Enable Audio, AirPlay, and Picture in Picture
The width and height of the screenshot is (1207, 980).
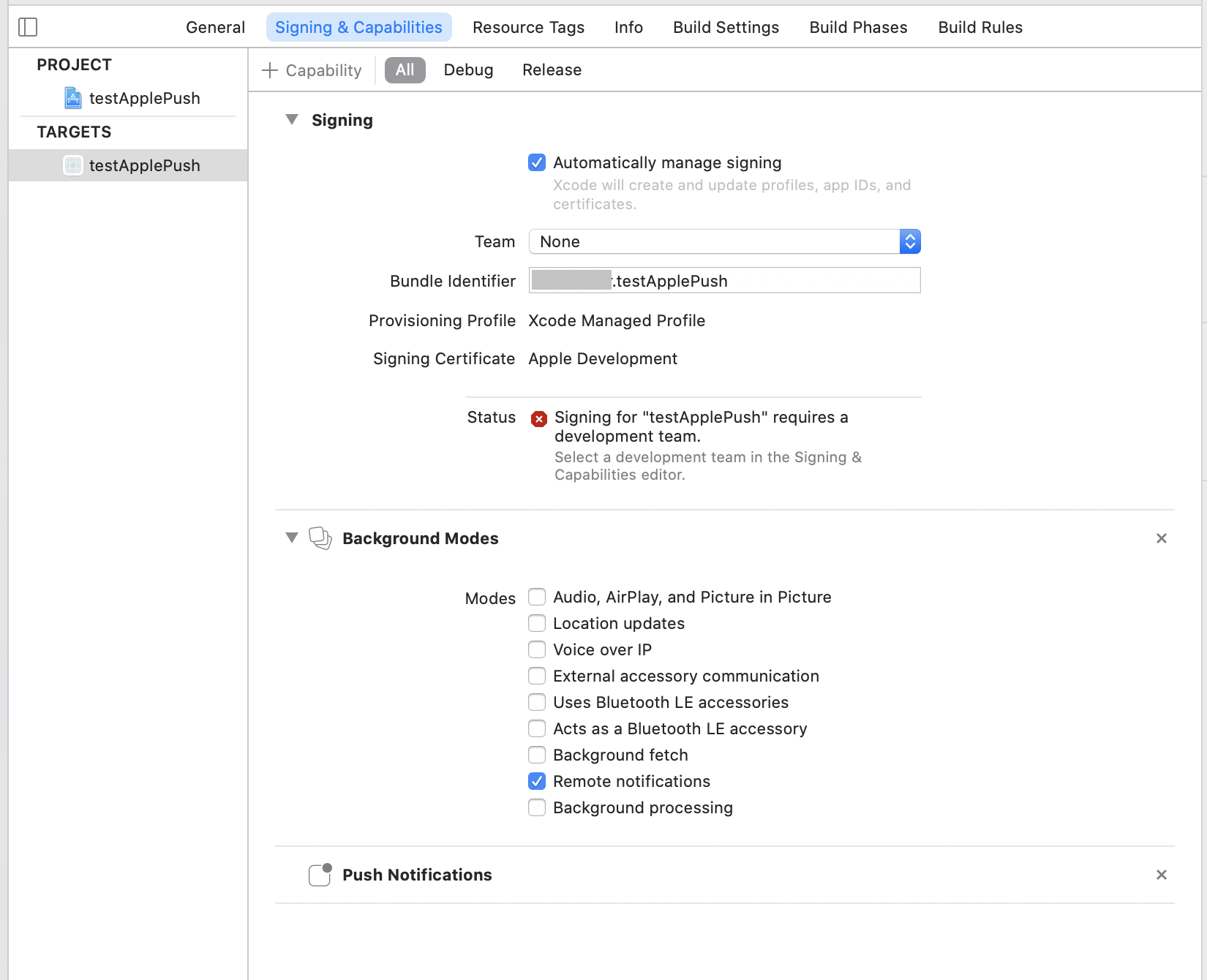point(537,597)
